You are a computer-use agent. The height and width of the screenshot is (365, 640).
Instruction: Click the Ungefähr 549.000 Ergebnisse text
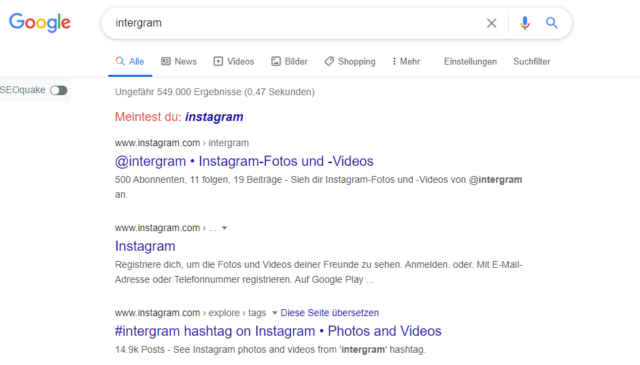(x=215, y=92)
